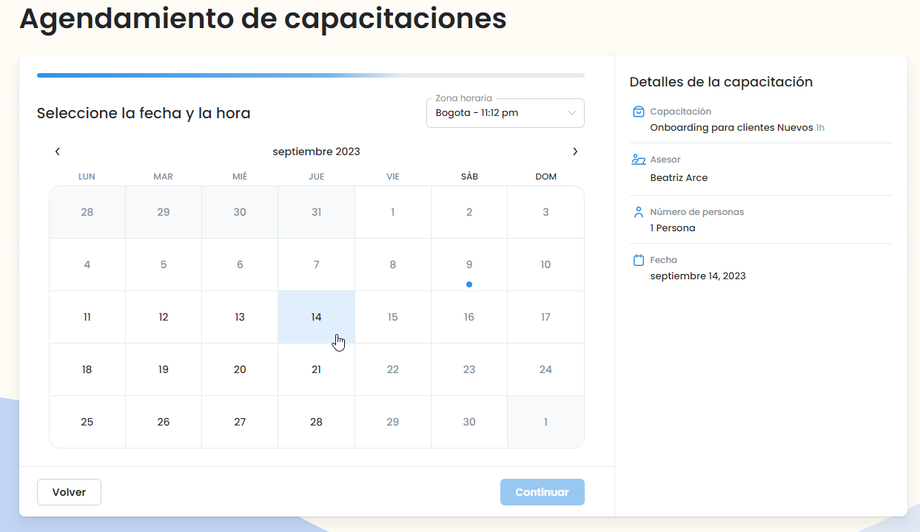Click the Continuar button
920x532 pixels.
pos(542,492)
